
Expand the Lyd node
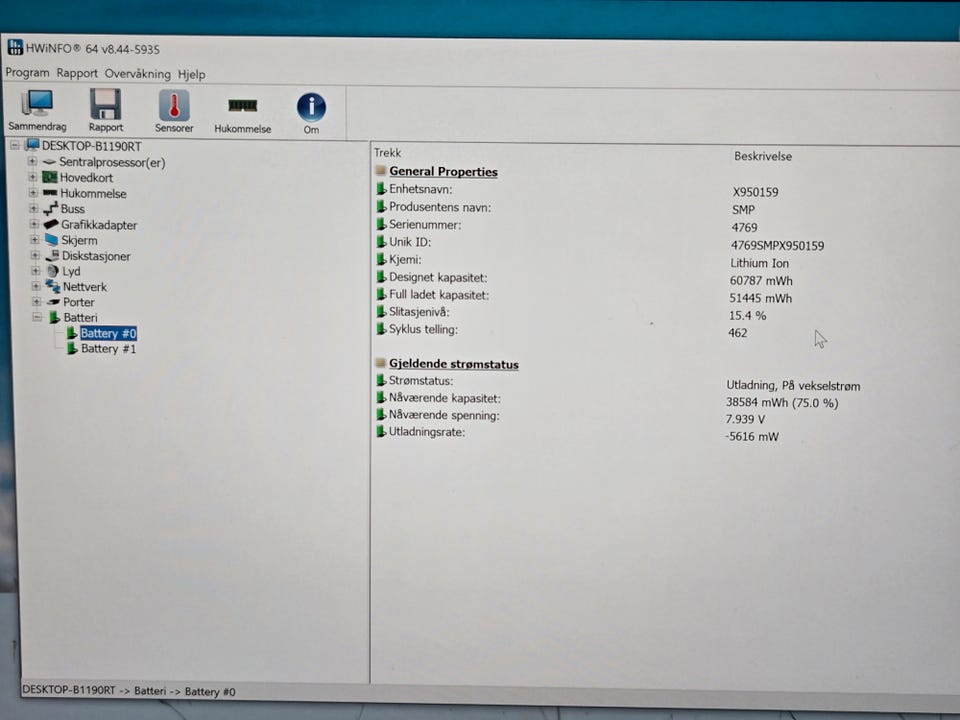click(x=36, y=270)
